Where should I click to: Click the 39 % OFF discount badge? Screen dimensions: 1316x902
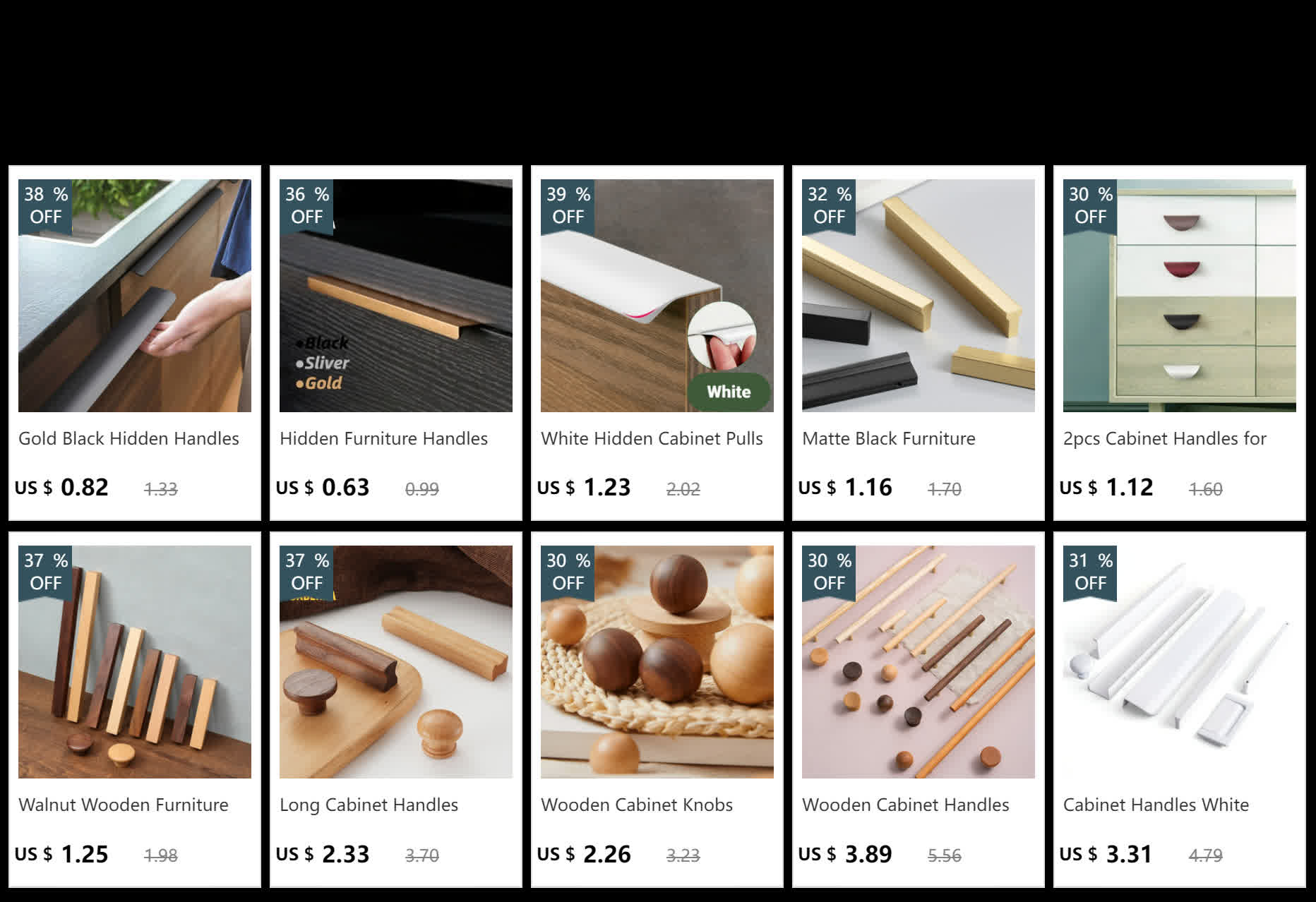point(568,206)
